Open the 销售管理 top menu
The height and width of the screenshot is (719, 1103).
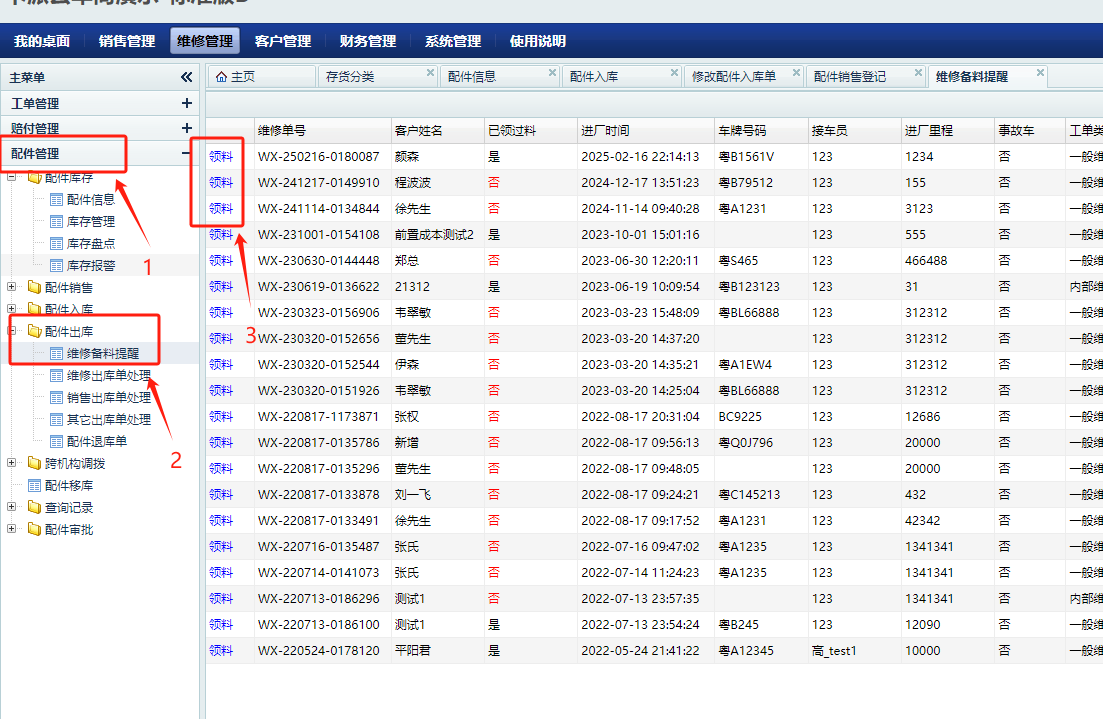click(127, 41)
